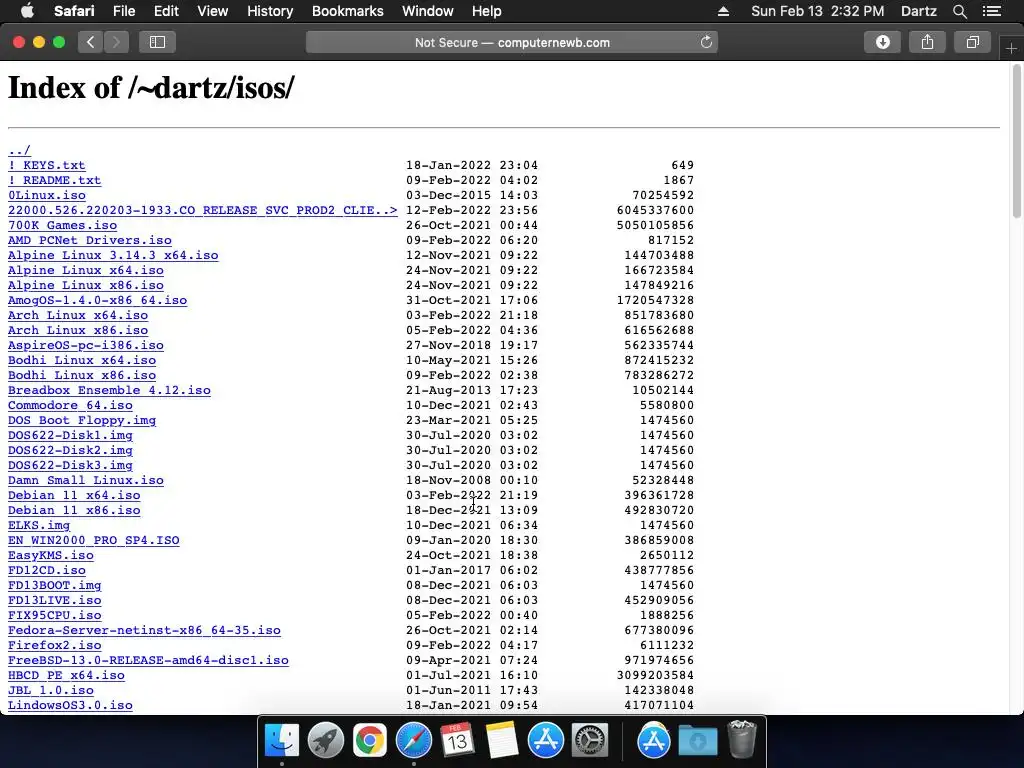Image resolution: width=1024 pixels, height=768 pixels.
Task: Open Applications folder in Dock
Action: pyautogui.click(x=654, y=741)
